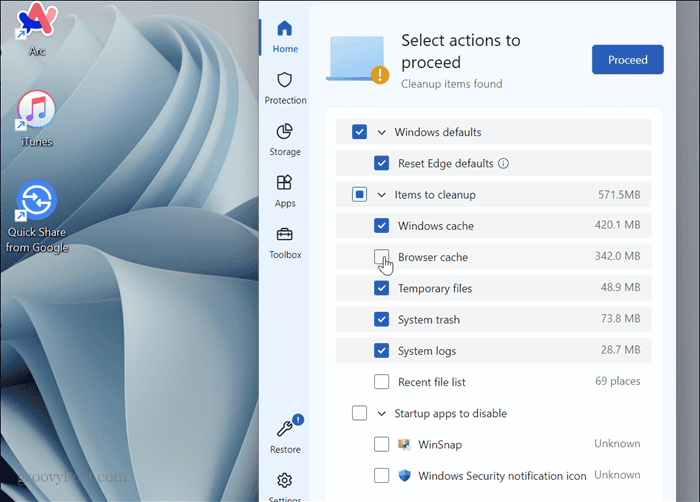Click the System trash label
This screenshot has height=502, width=700.
click(x=429, y=320)
